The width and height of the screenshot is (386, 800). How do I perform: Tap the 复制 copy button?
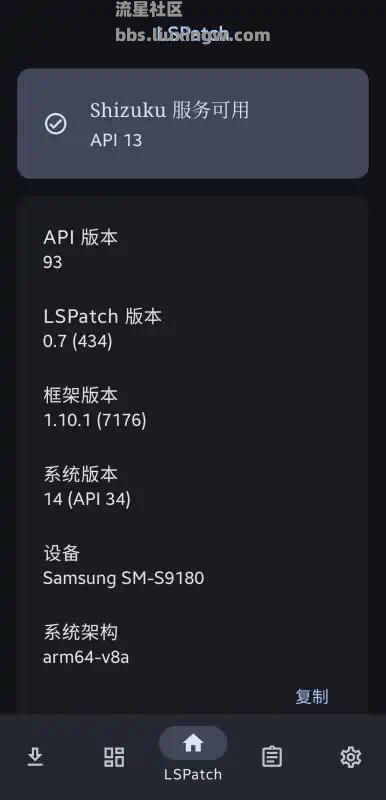(312, 696)
